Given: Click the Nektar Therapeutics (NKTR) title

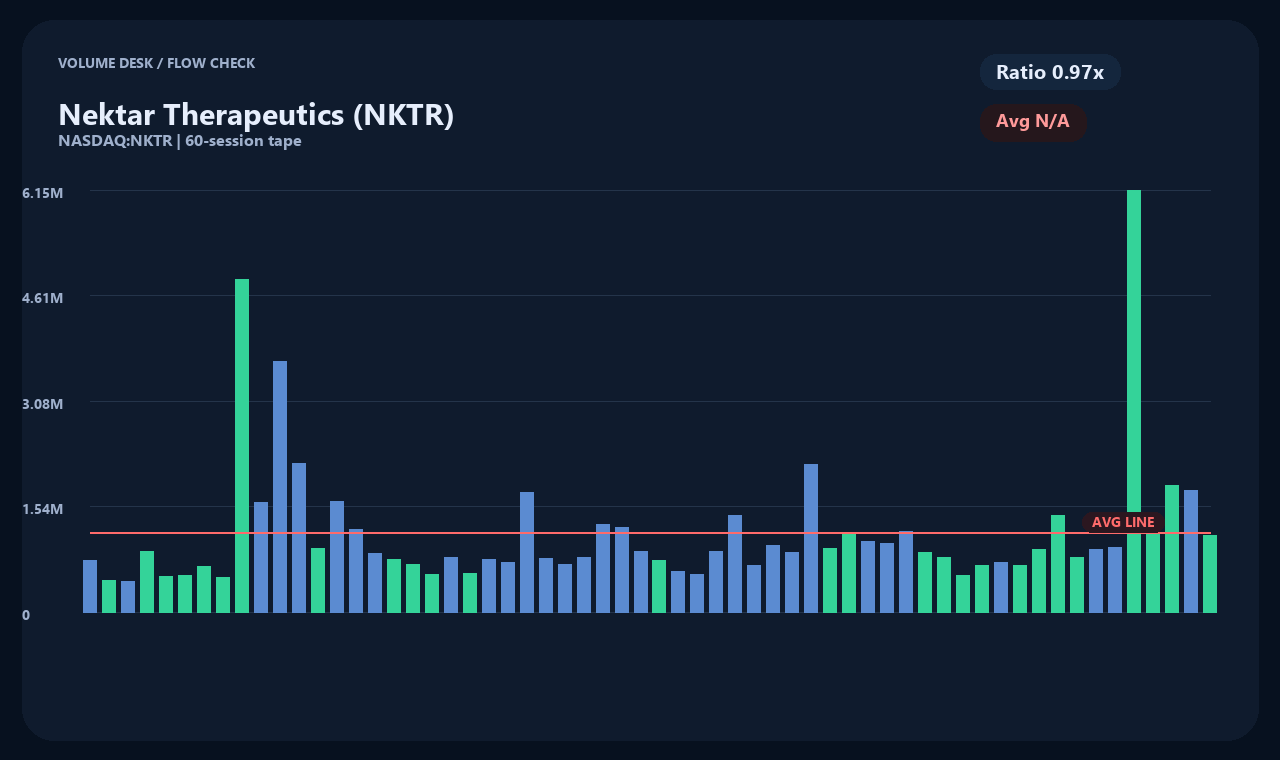Looking at the screenshot, I should (x=256, y=115).
